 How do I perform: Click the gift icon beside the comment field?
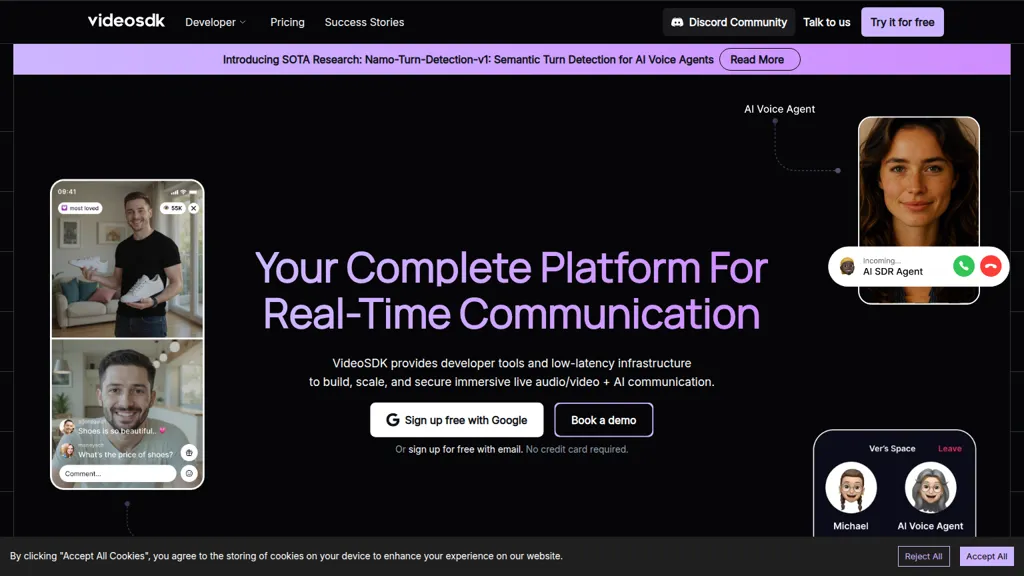pos(190,451)
